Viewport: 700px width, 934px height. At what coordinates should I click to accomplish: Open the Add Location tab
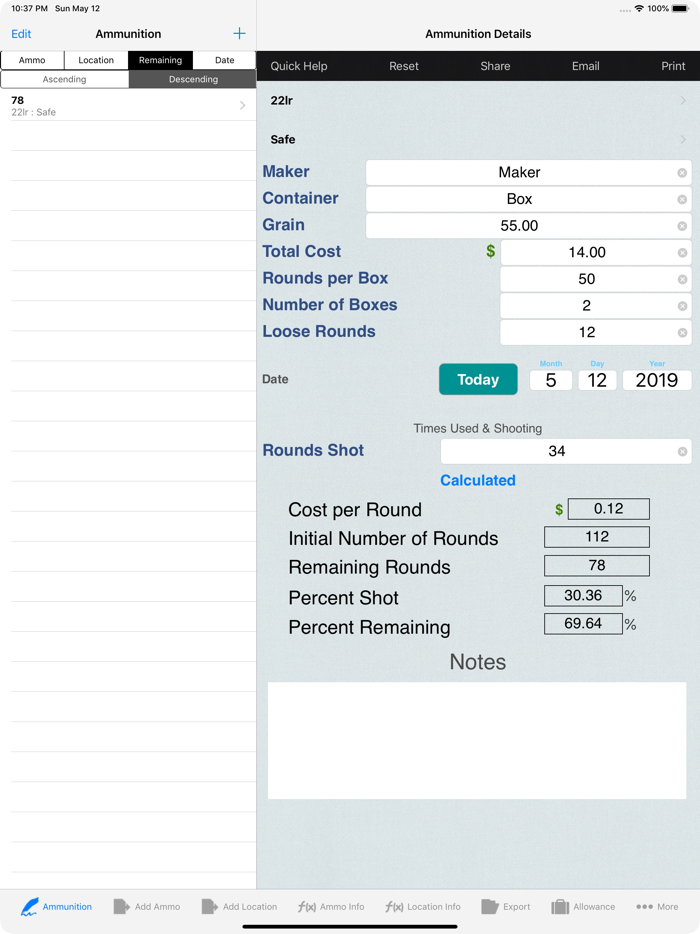239,907
